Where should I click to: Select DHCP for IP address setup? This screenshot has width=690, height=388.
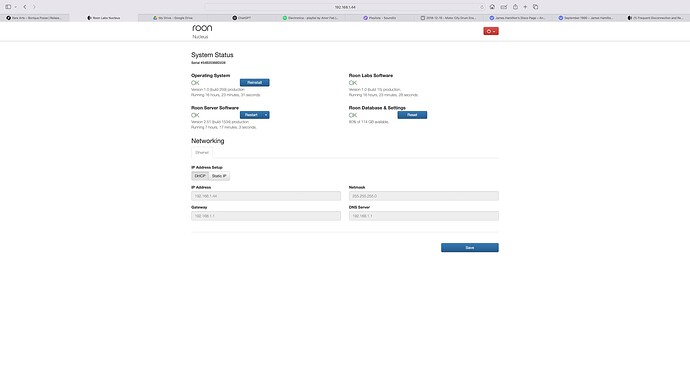(x=200, y=176)
